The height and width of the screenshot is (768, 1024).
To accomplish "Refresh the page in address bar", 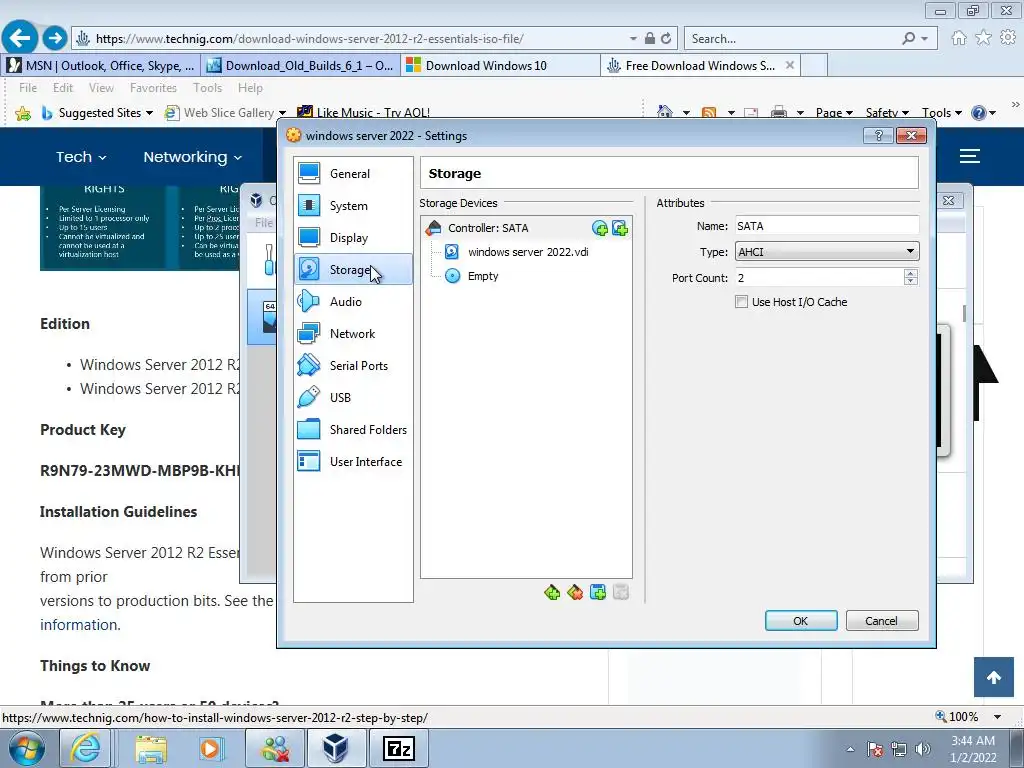I will pos(666,39).
